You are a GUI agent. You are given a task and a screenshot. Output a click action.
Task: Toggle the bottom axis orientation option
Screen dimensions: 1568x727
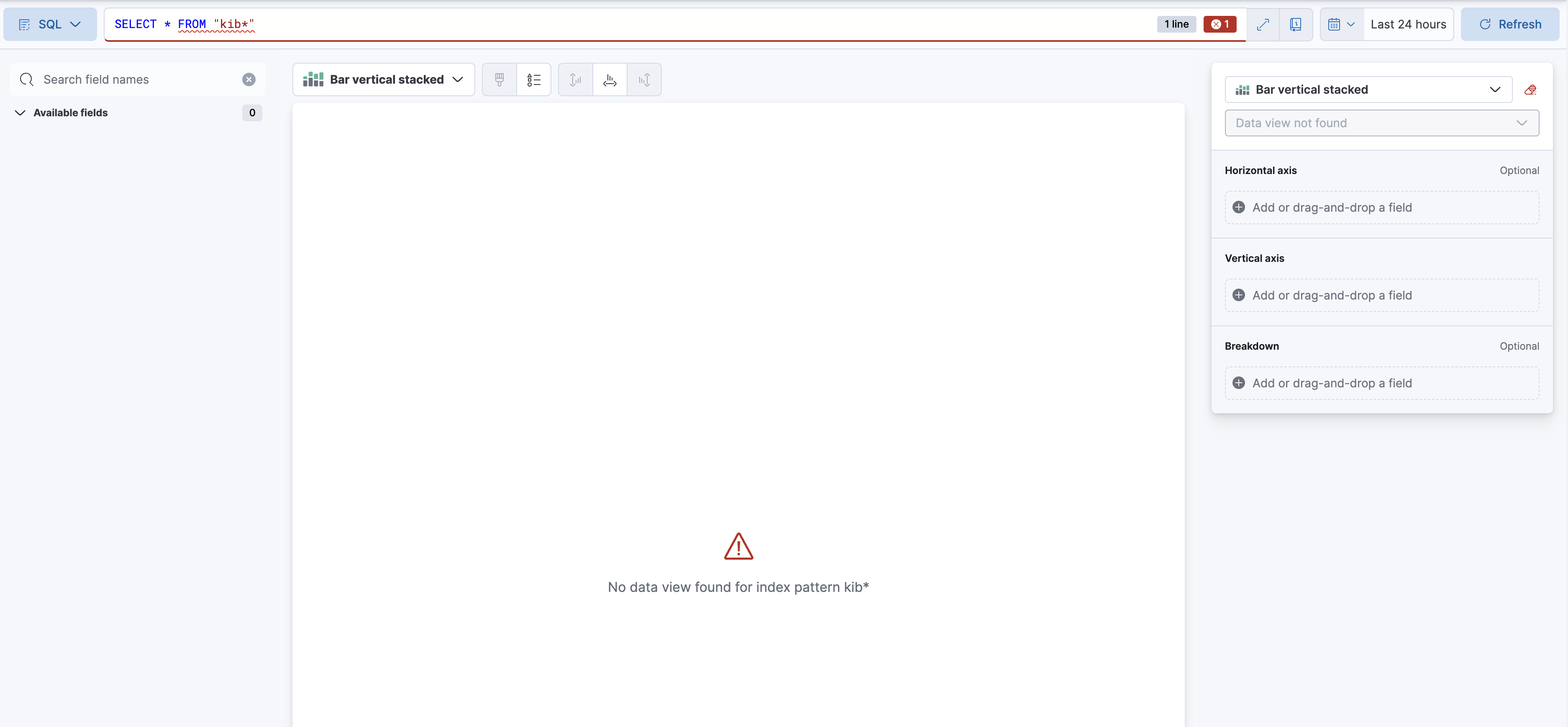click(610, 79)
